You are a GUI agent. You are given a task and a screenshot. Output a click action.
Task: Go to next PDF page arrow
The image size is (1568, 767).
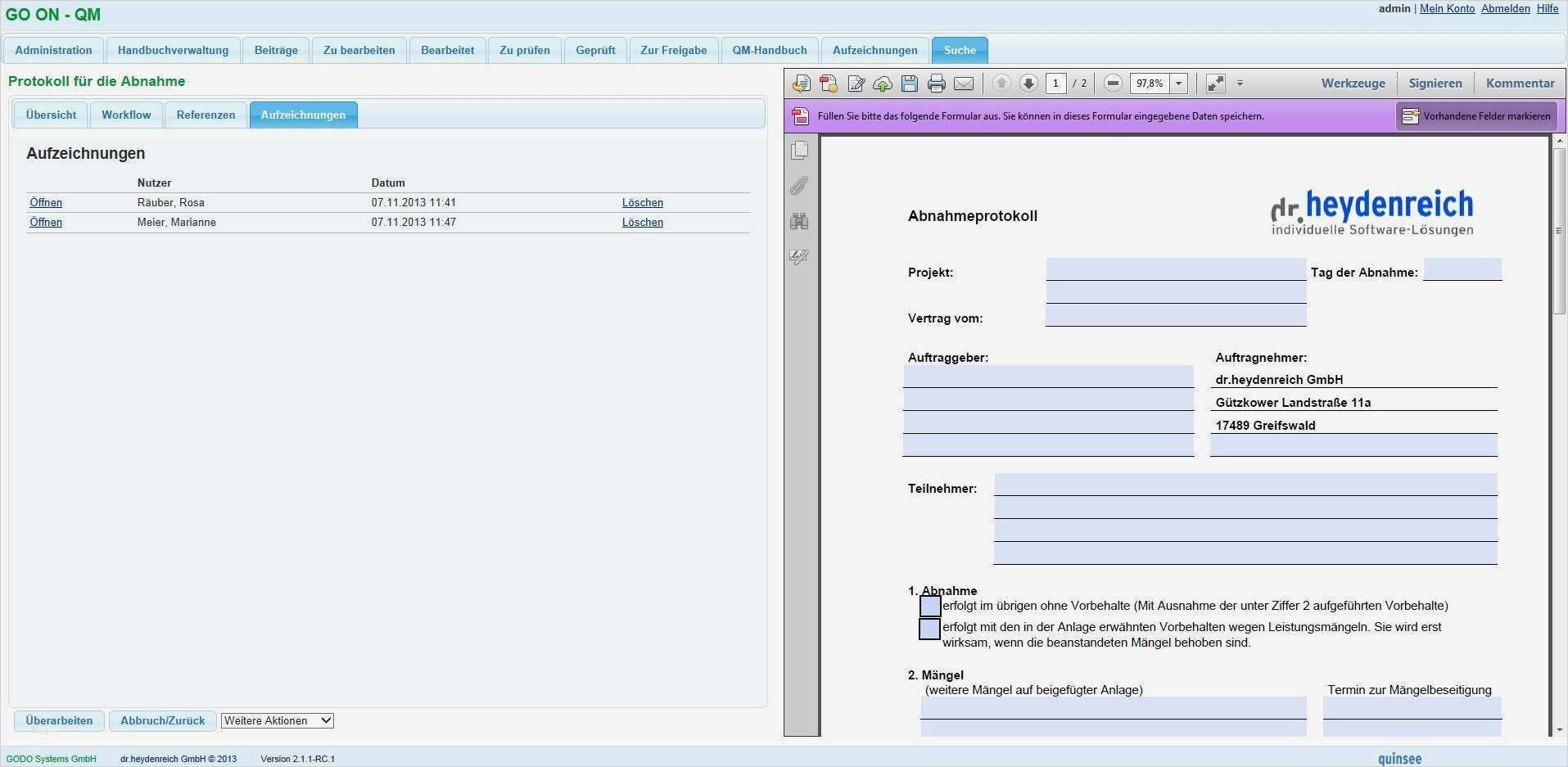1029,83
